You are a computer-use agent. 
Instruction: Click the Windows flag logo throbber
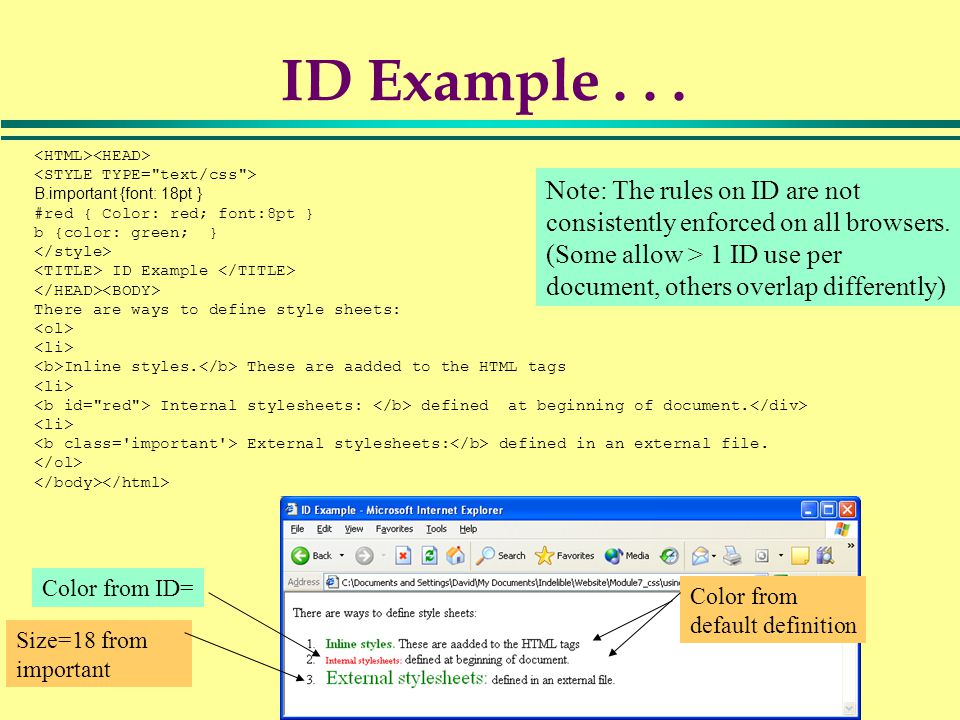[x=842, y=529]
